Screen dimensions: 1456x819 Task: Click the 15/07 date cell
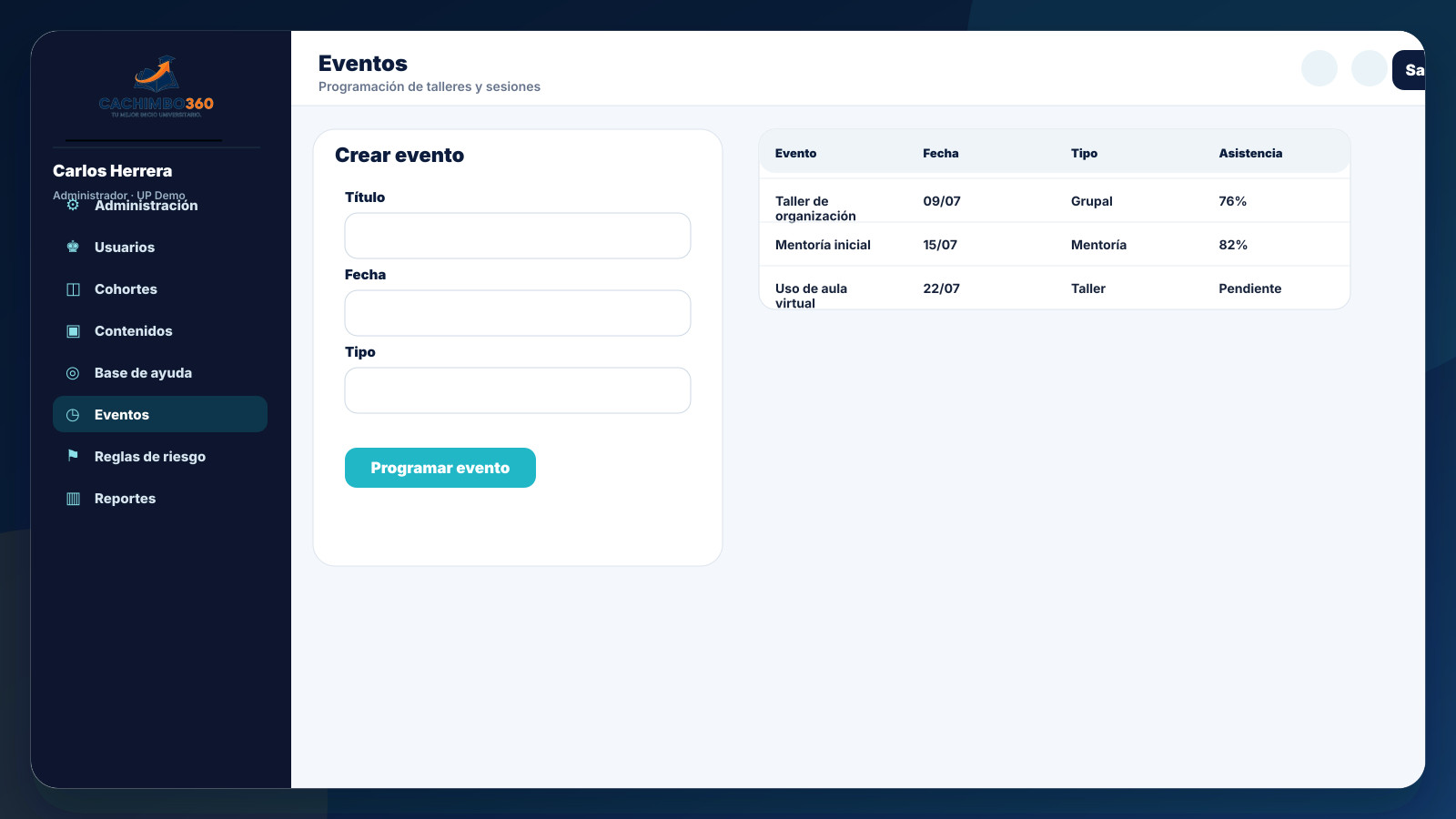pos(940,245)
